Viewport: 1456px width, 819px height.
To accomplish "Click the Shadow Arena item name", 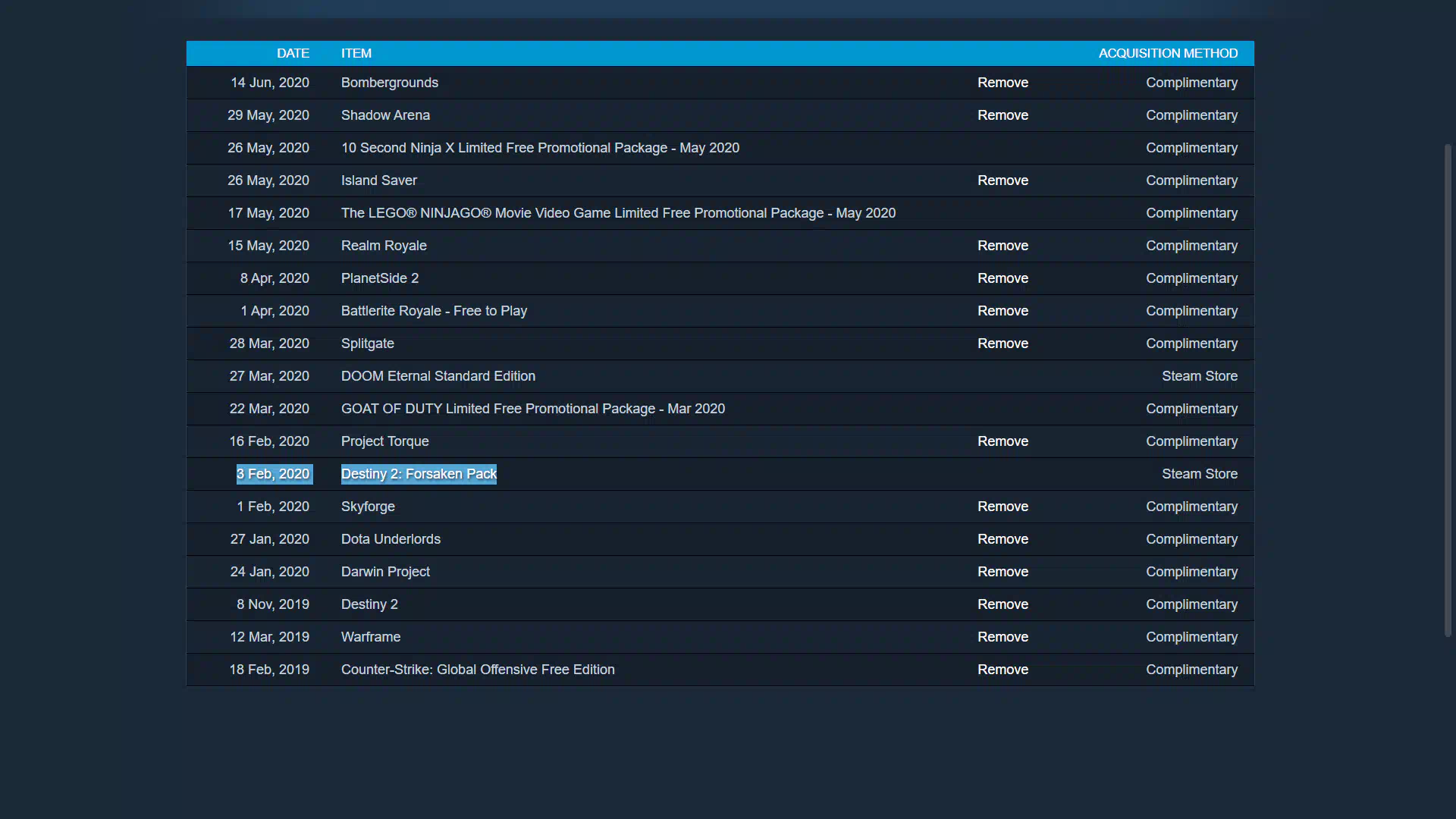I will [x=385, y=115].
